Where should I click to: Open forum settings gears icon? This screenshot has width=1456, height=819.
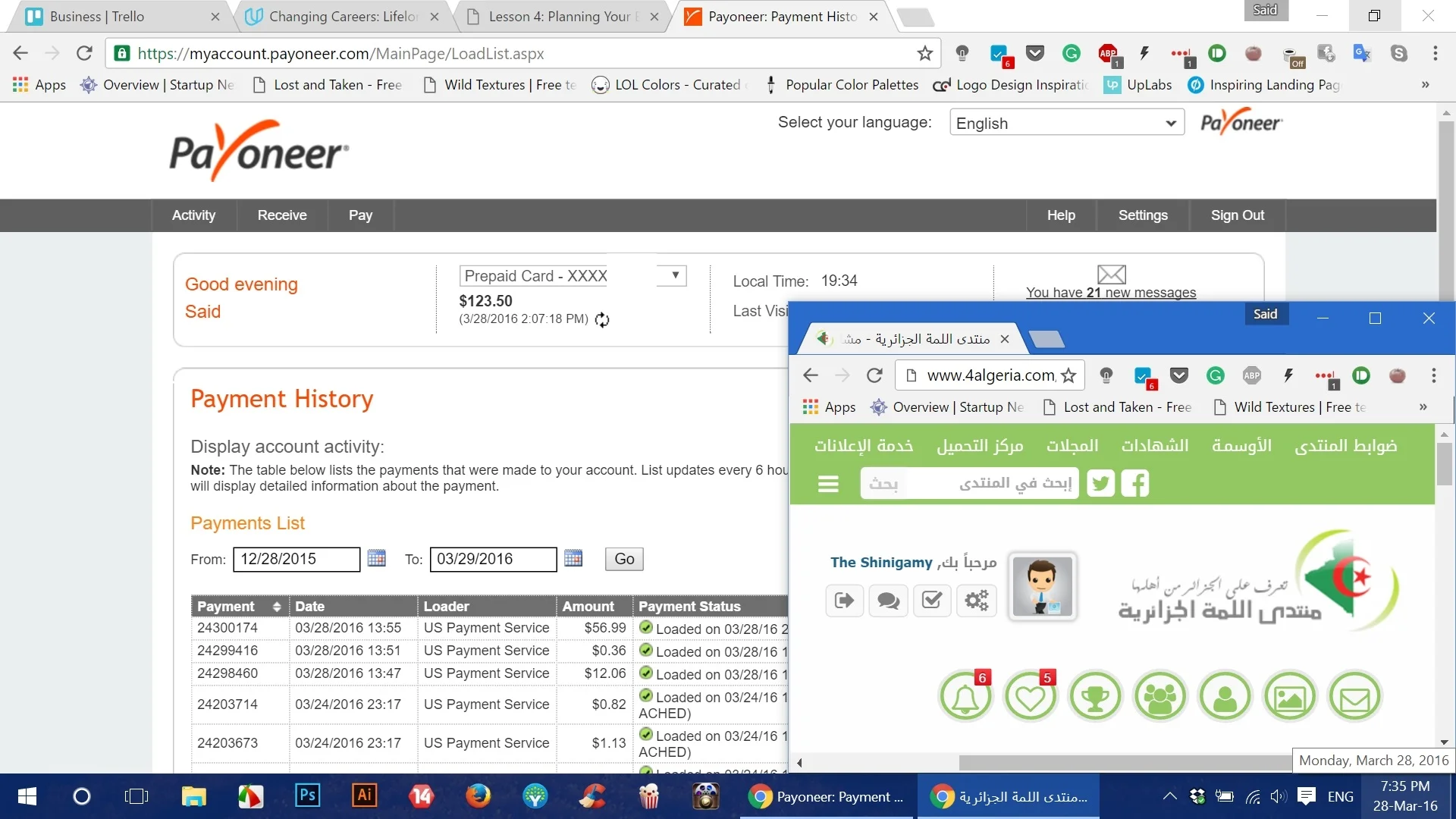(x=976, y=601)
